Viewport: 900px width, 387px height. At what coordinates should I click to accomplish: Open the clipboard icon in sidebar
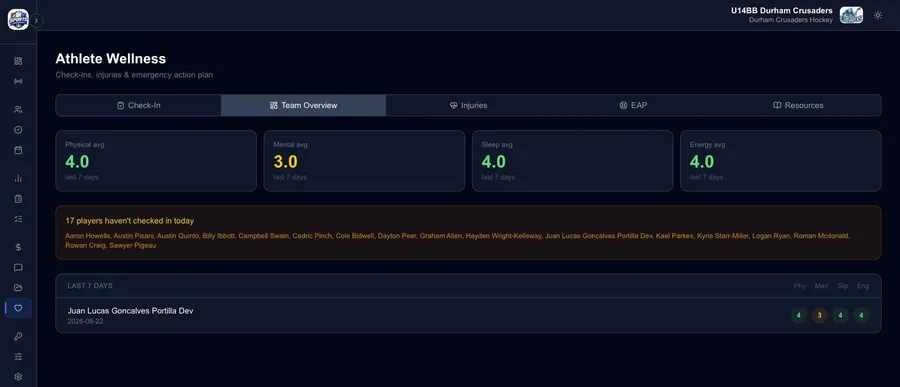coord(18,199)
